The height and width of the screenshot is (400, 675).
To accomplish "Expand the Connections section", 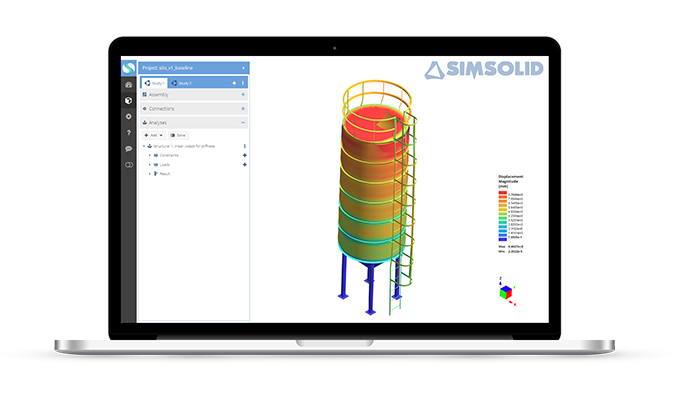I will click(243, 108).
